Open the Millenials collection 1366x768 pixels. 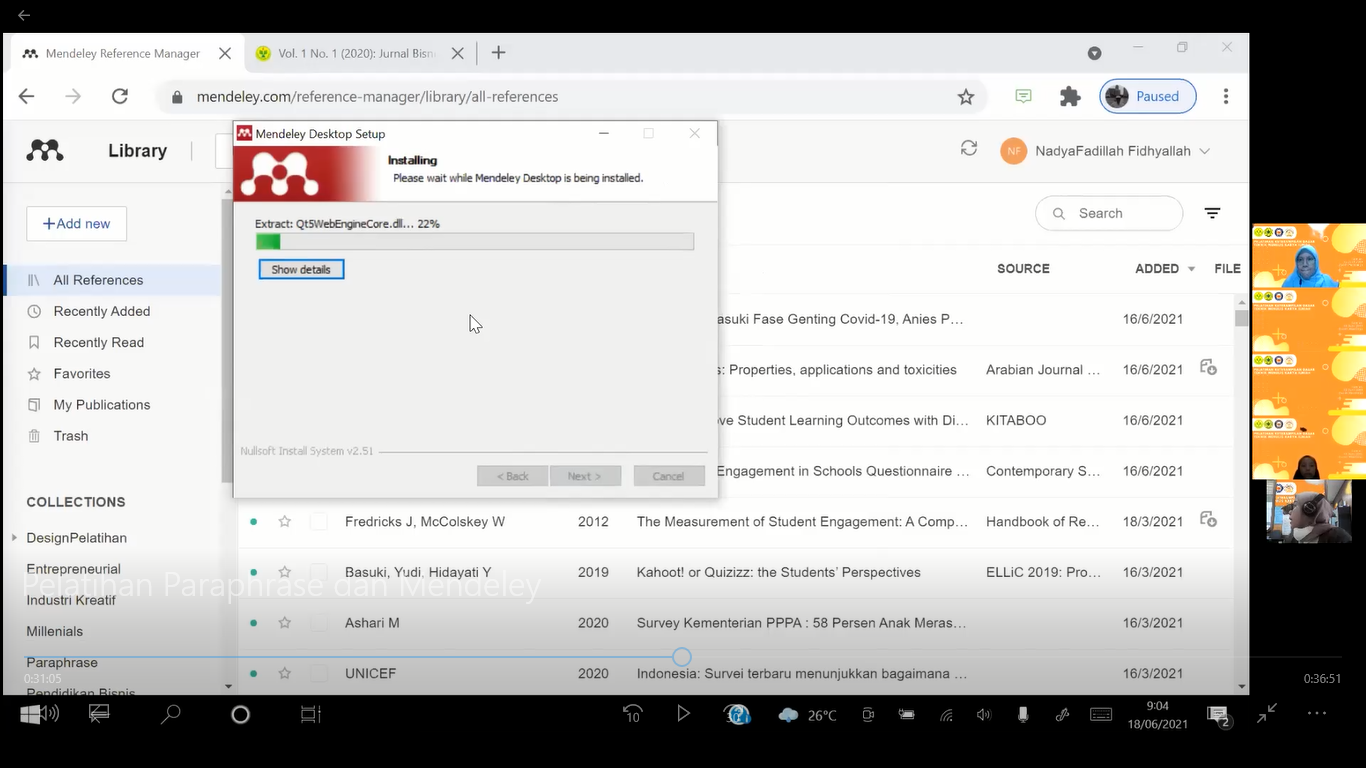coord(54,631)
